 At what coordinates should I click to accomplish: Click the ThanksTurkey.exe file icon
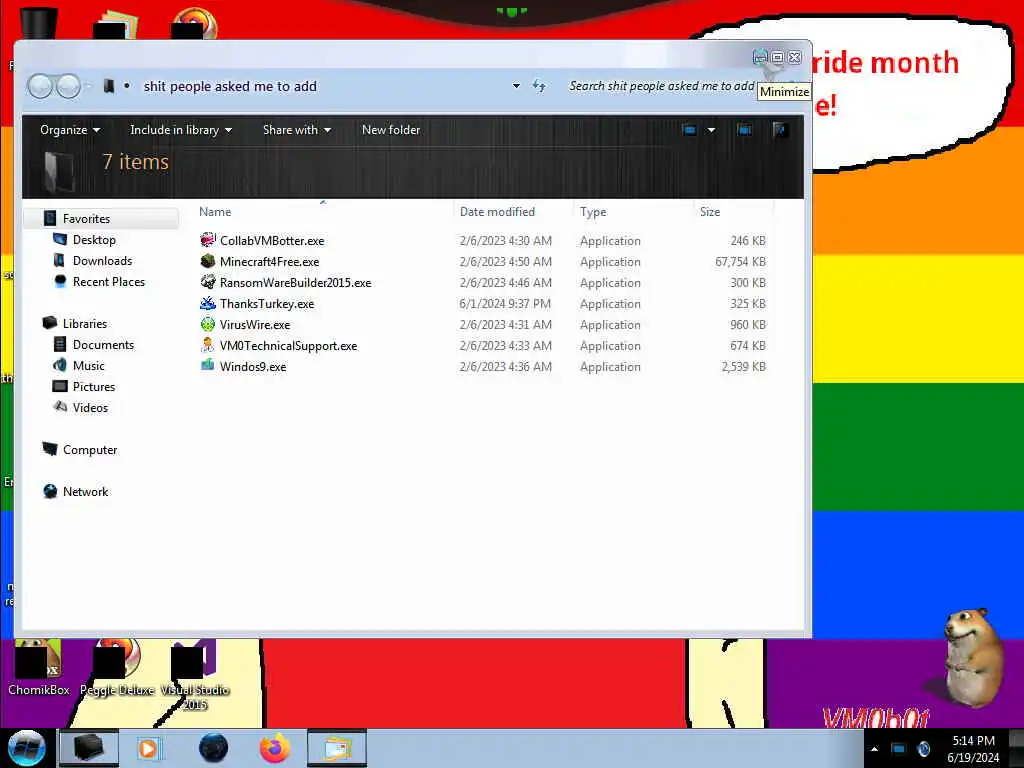pos(208,303)
